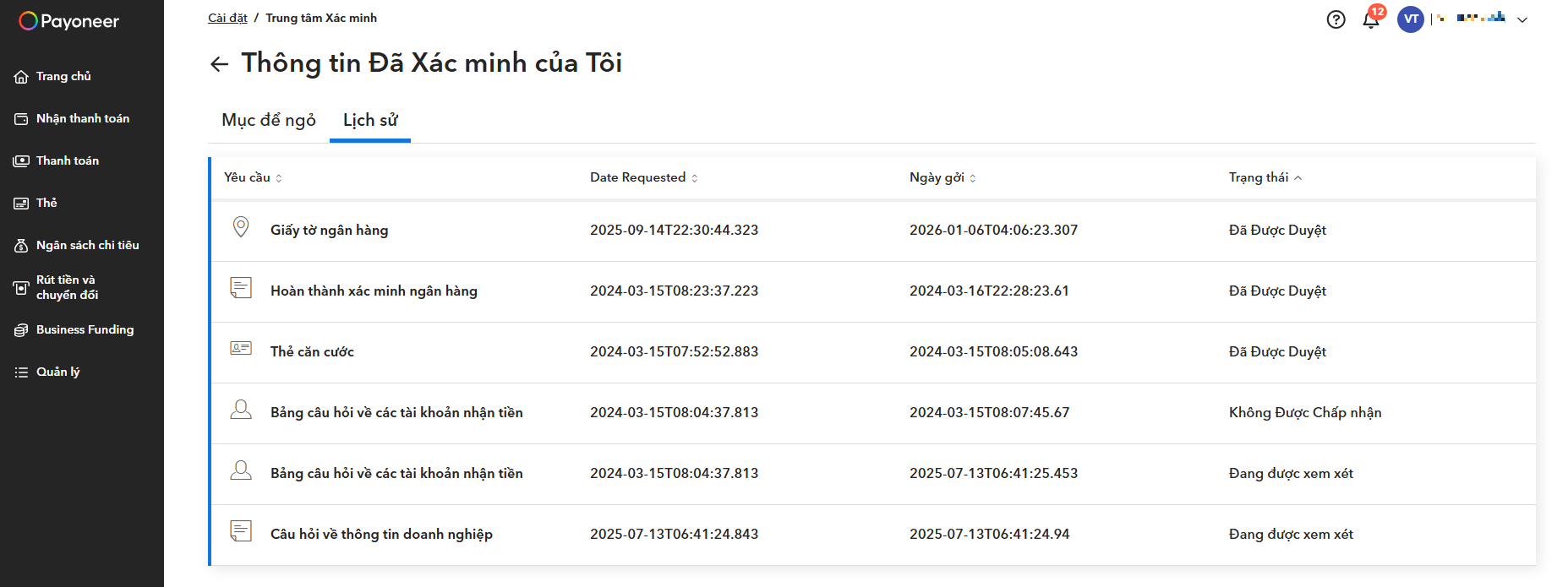
Task: Select the Lịch sử tab
Action: point(370,120)
